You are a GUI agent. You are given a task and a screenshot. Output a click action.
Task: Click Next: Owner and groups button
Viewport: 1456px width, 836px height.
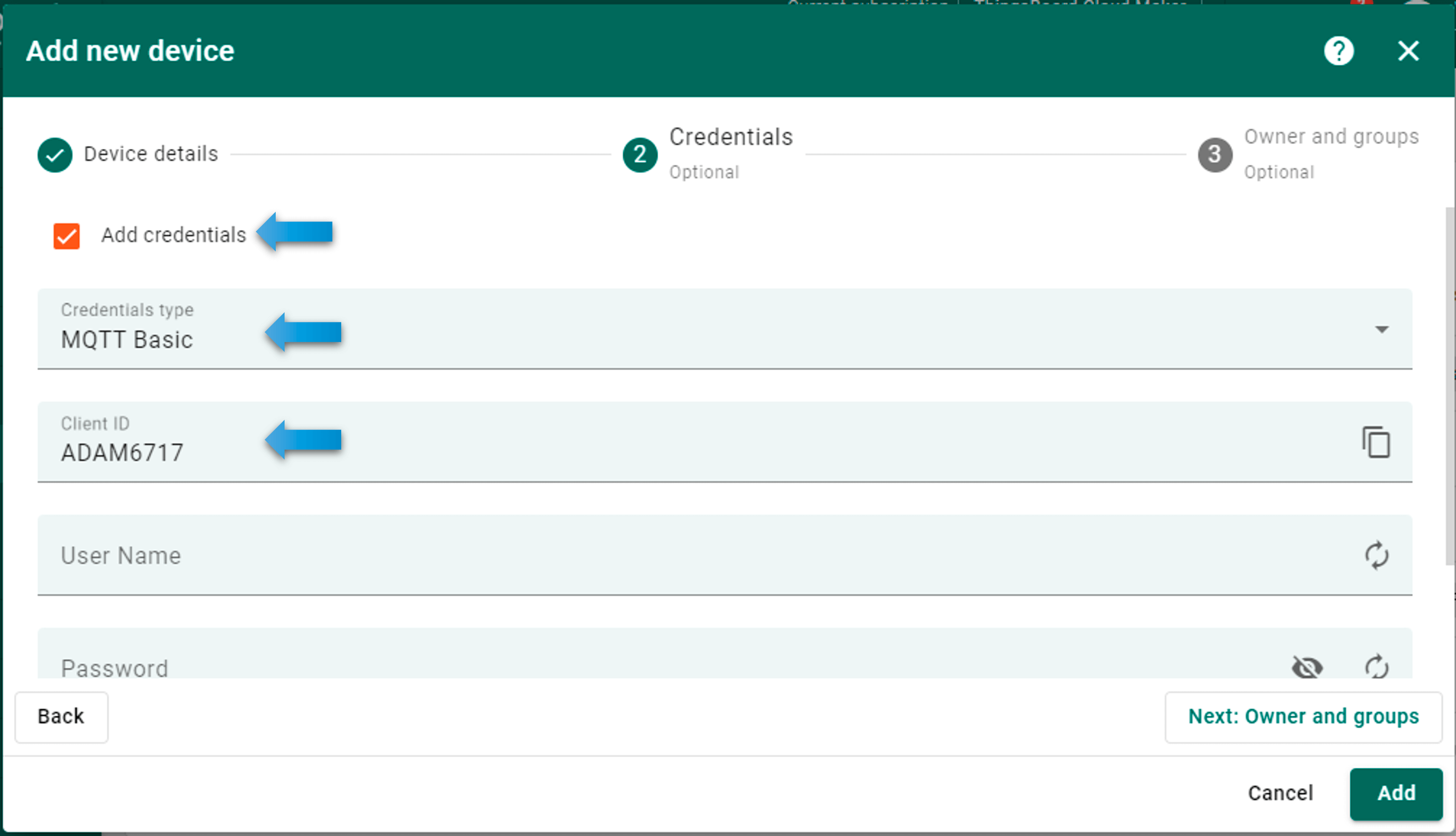click(1303, 716)
